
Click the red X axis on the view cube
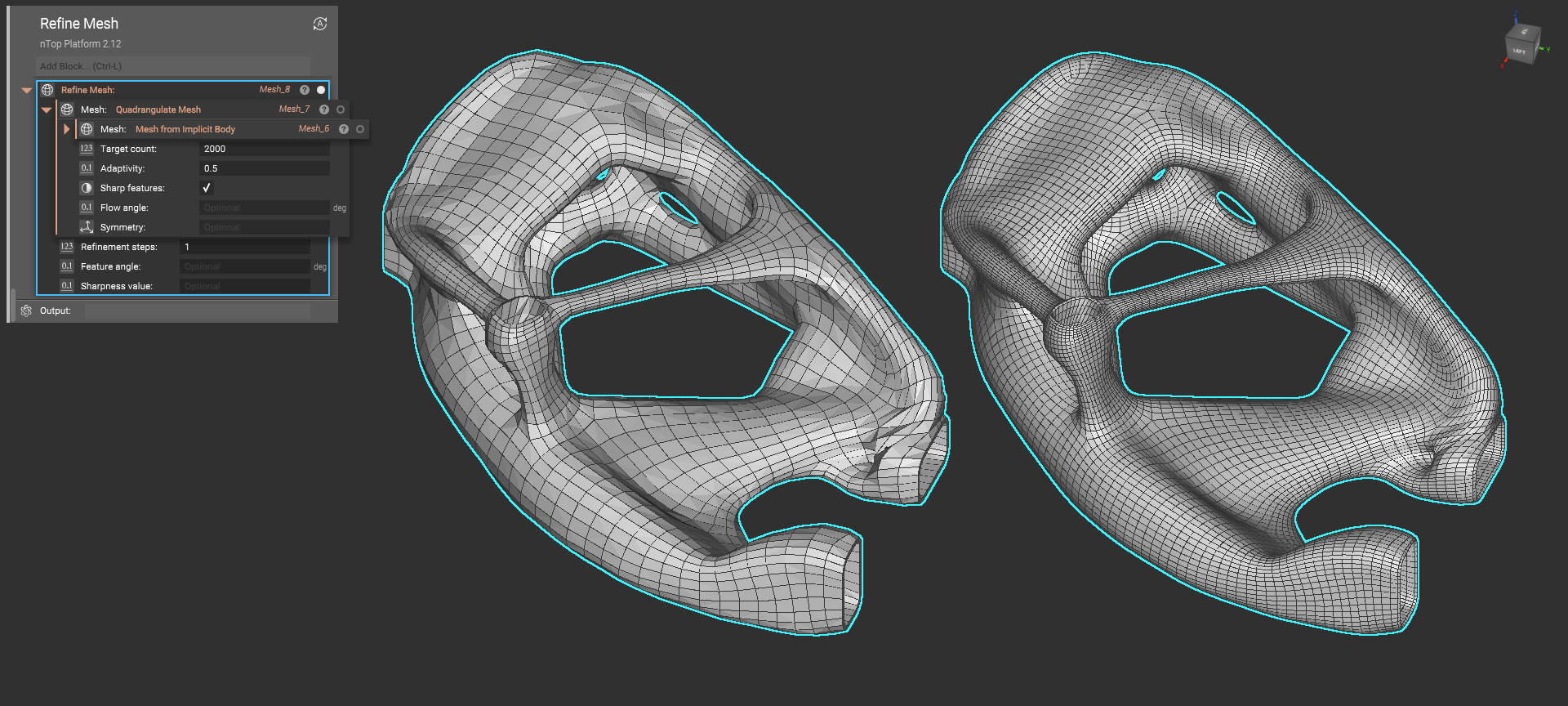(x=1503, y=64)
